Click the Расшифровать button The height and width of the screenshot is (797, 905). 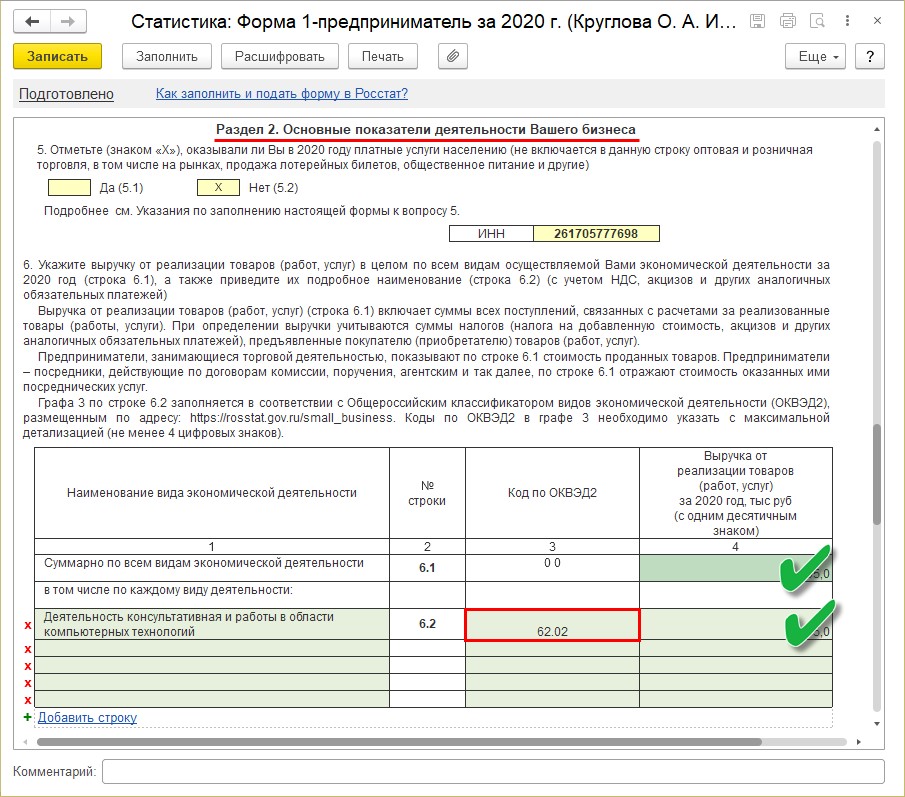click(279, 57)
